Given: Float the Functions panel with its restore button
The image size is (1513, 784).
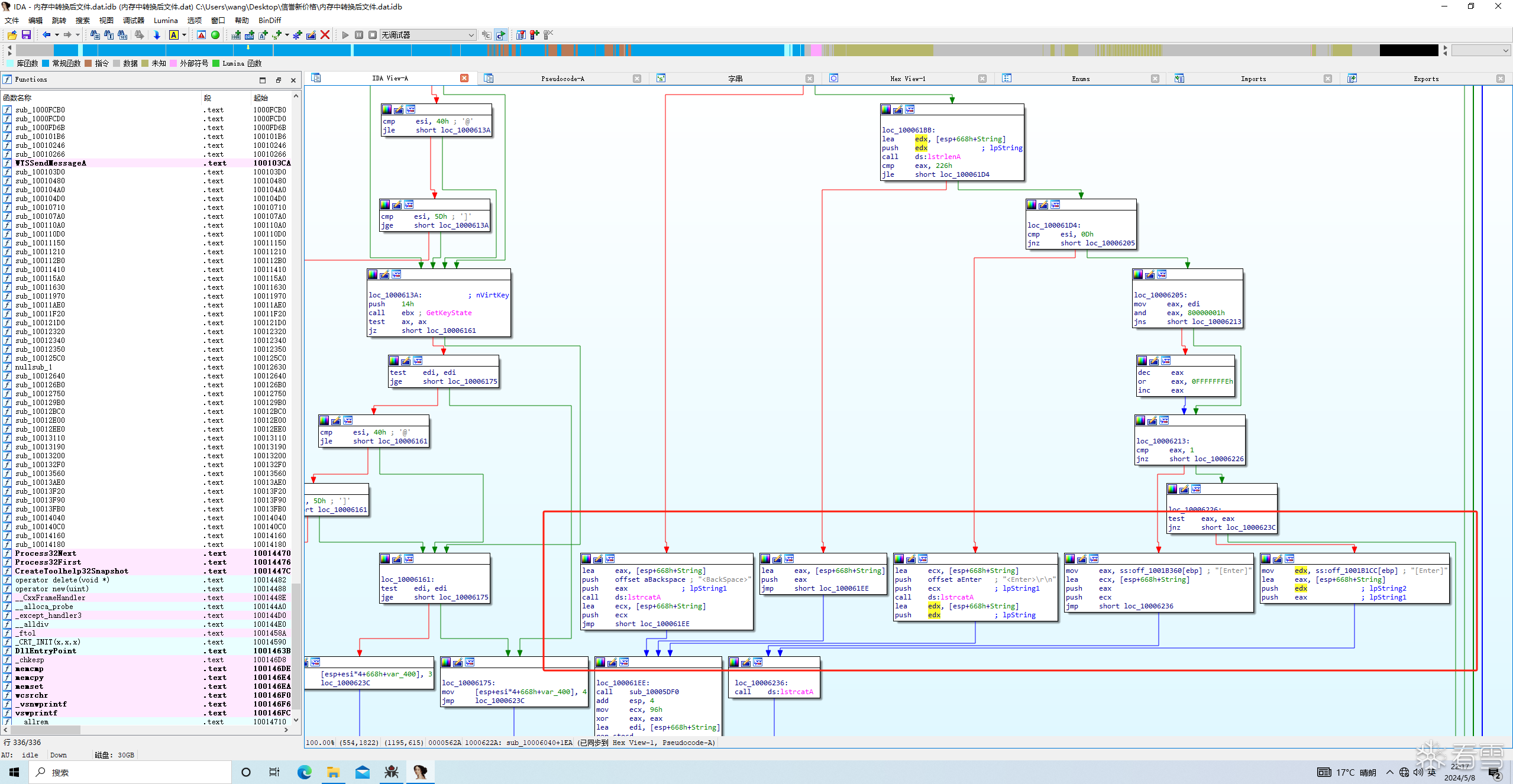Looking at the screenshot, I should pyautogui.click(x=278, y=80).
